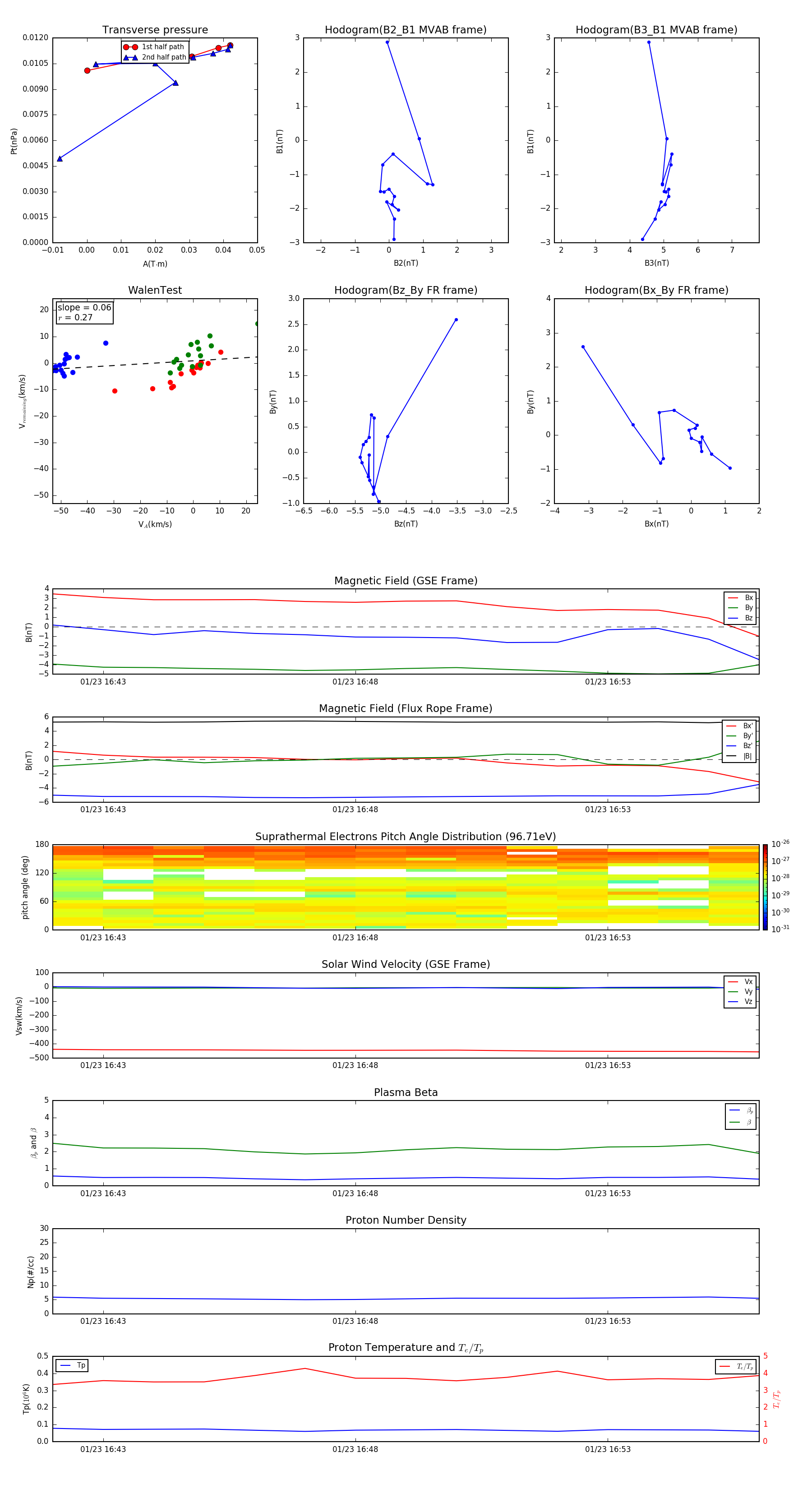
Task: Click the pitch angle color bar
Action: [x=765, y=887]
